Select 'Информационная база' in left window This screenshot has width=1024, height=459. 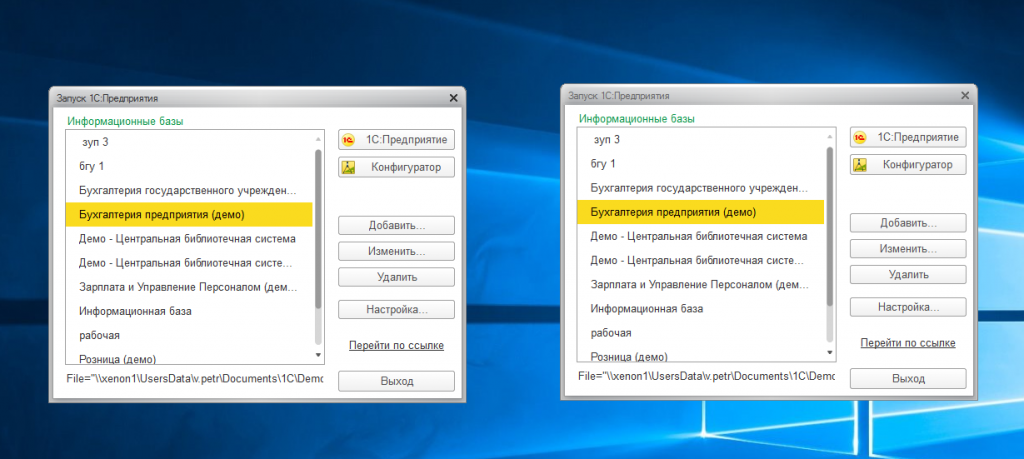pos(189,311)
